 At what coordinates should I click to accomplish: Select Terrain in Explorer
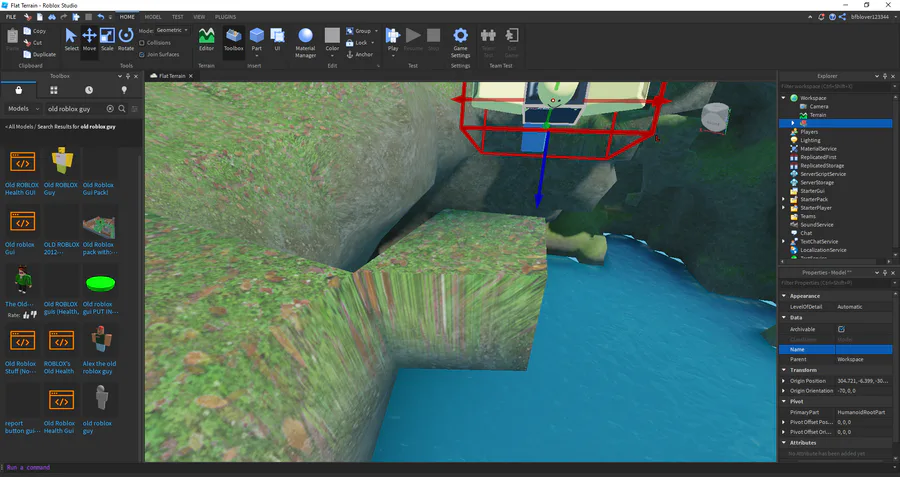pyautogui.click(x=817, y=115)
